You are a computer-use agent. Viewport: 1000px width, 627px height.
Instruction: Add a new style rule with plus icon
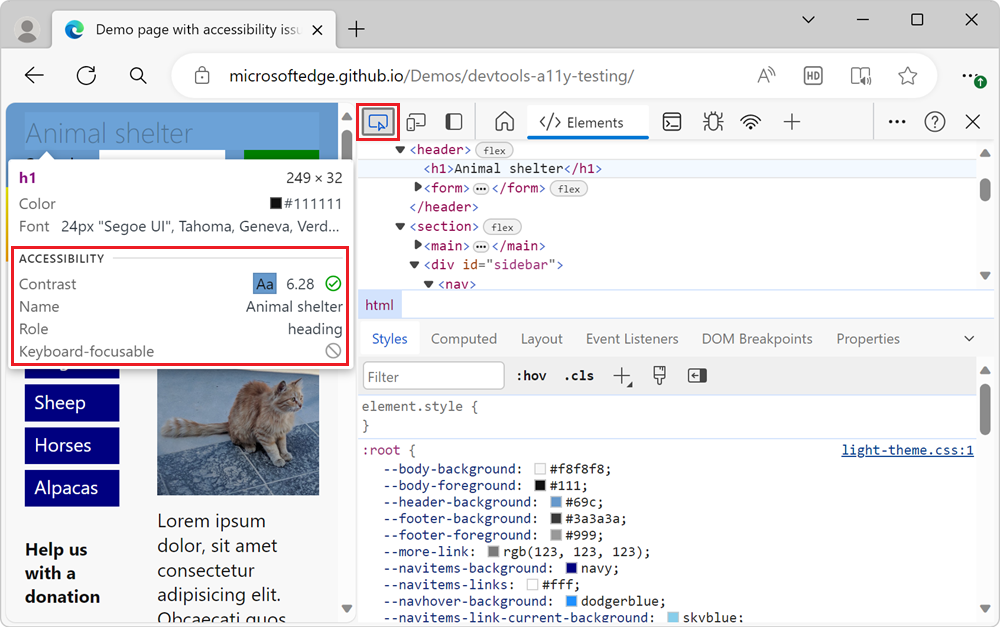coord(621,375)
